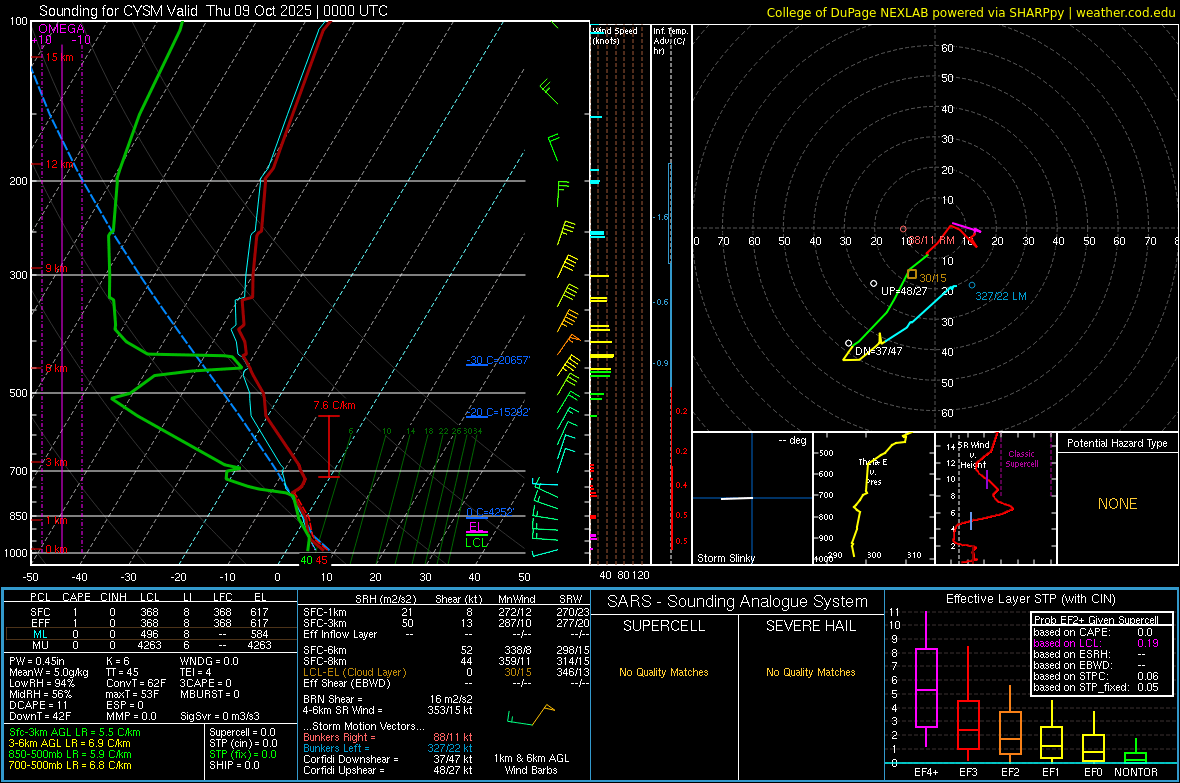Click the 'maxT = 53F' value
Screen dimensions: 1180x783
coord(132,694)
